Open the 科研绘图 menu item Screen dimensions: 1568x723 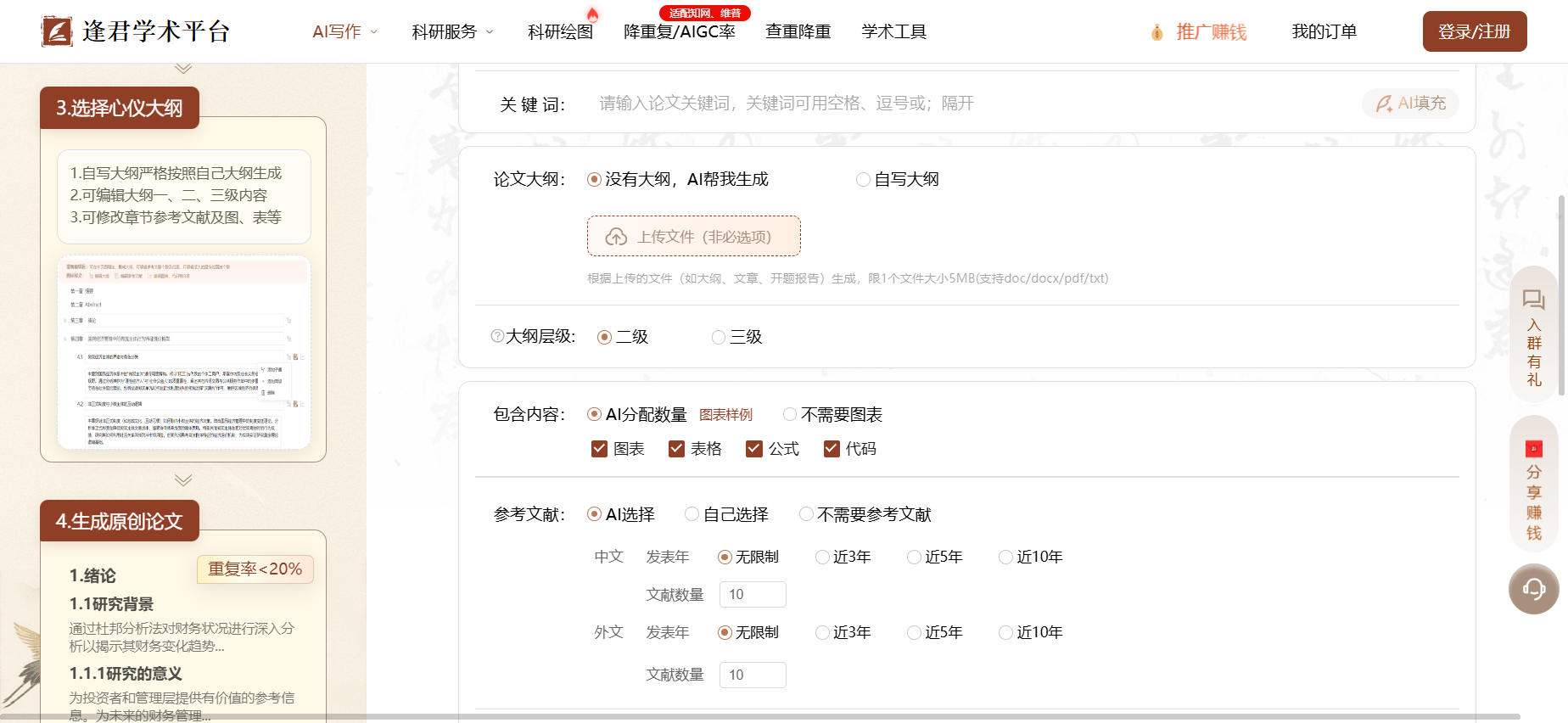coord(560,32)
